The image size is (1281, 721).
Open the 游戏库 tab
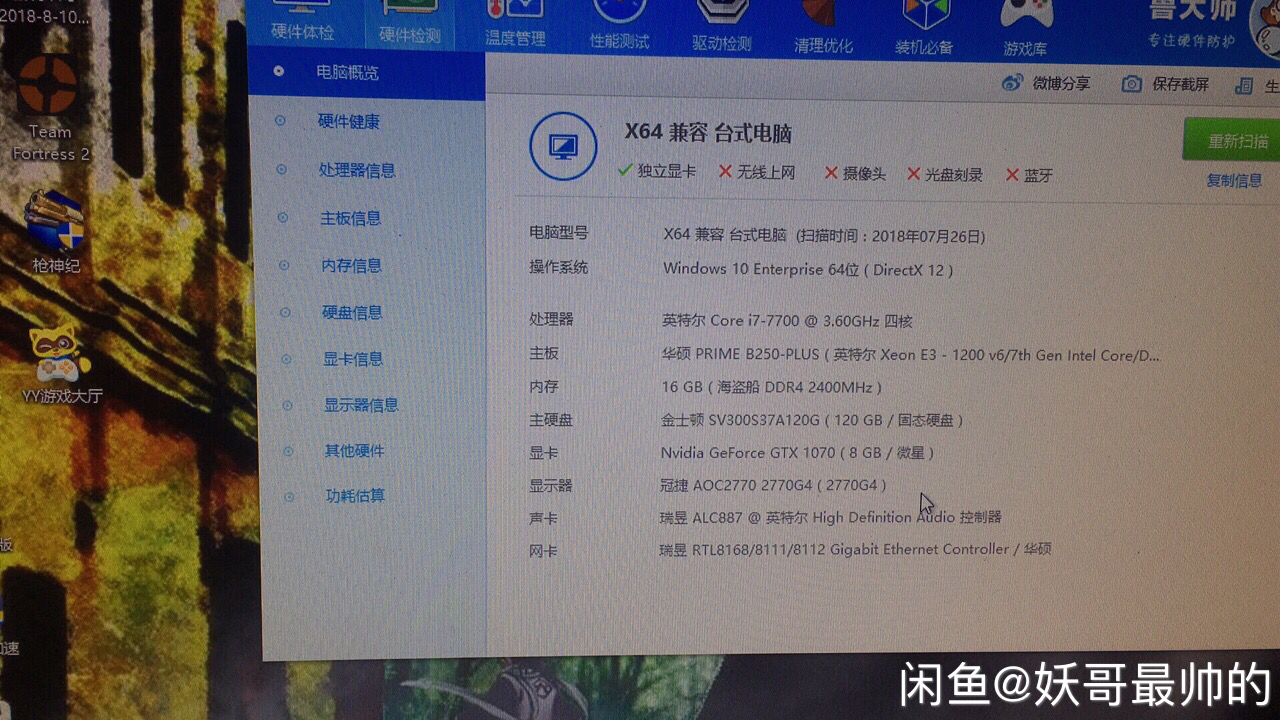pyautogui.click(x=1026, y=31)
